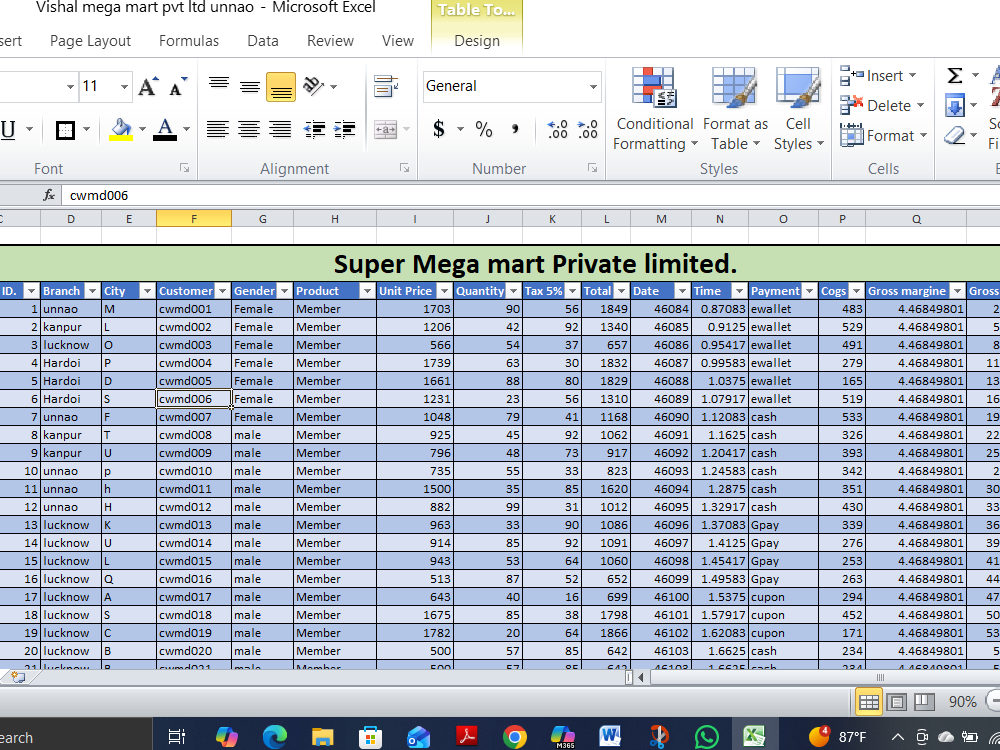Apply middle vertical alignment
This screenshot has height=750, width=1000.
[249, 86]
